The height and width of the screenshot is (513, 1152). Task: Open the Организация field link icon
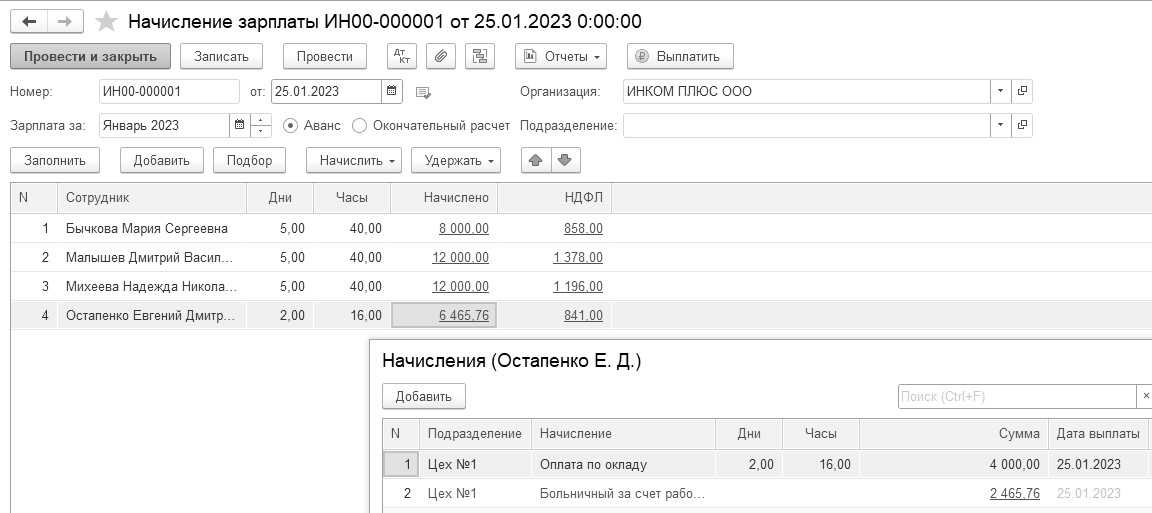point(1022,91)
